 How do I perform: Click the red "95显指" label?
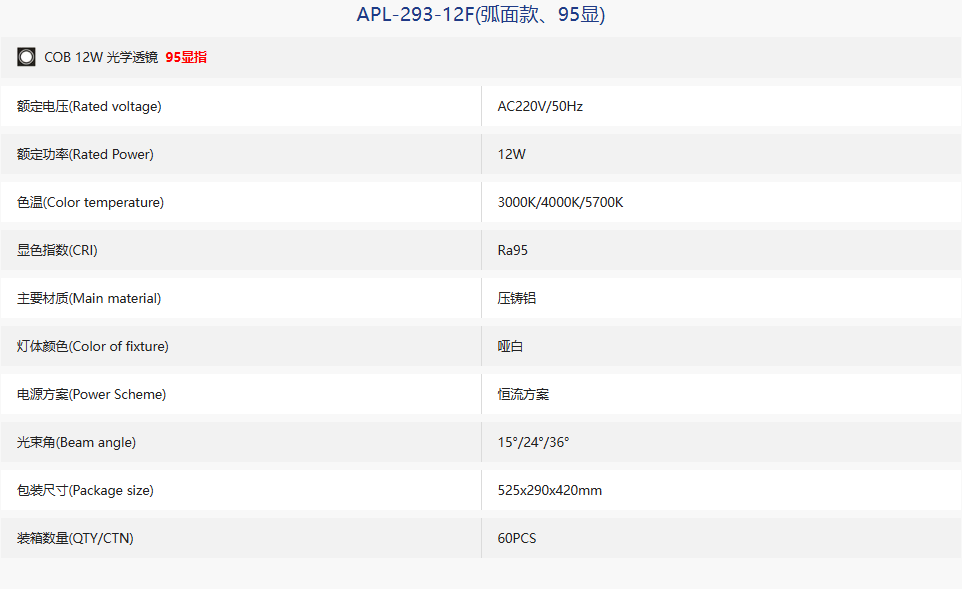[186, 57]
